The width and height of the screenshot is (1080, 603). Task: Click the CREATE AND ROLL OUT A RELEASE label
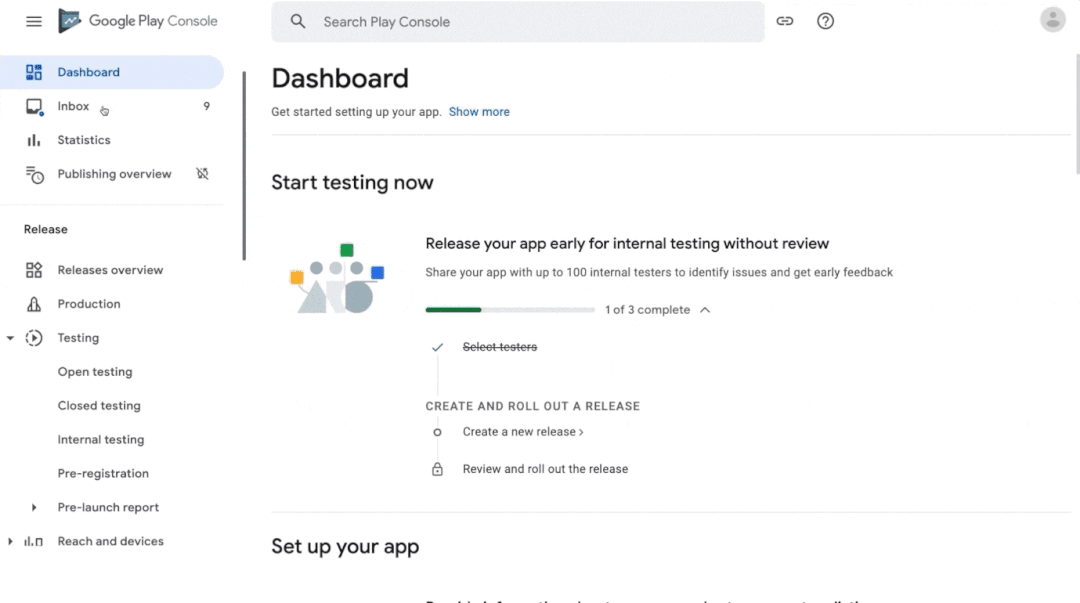[x=532, y=406]
